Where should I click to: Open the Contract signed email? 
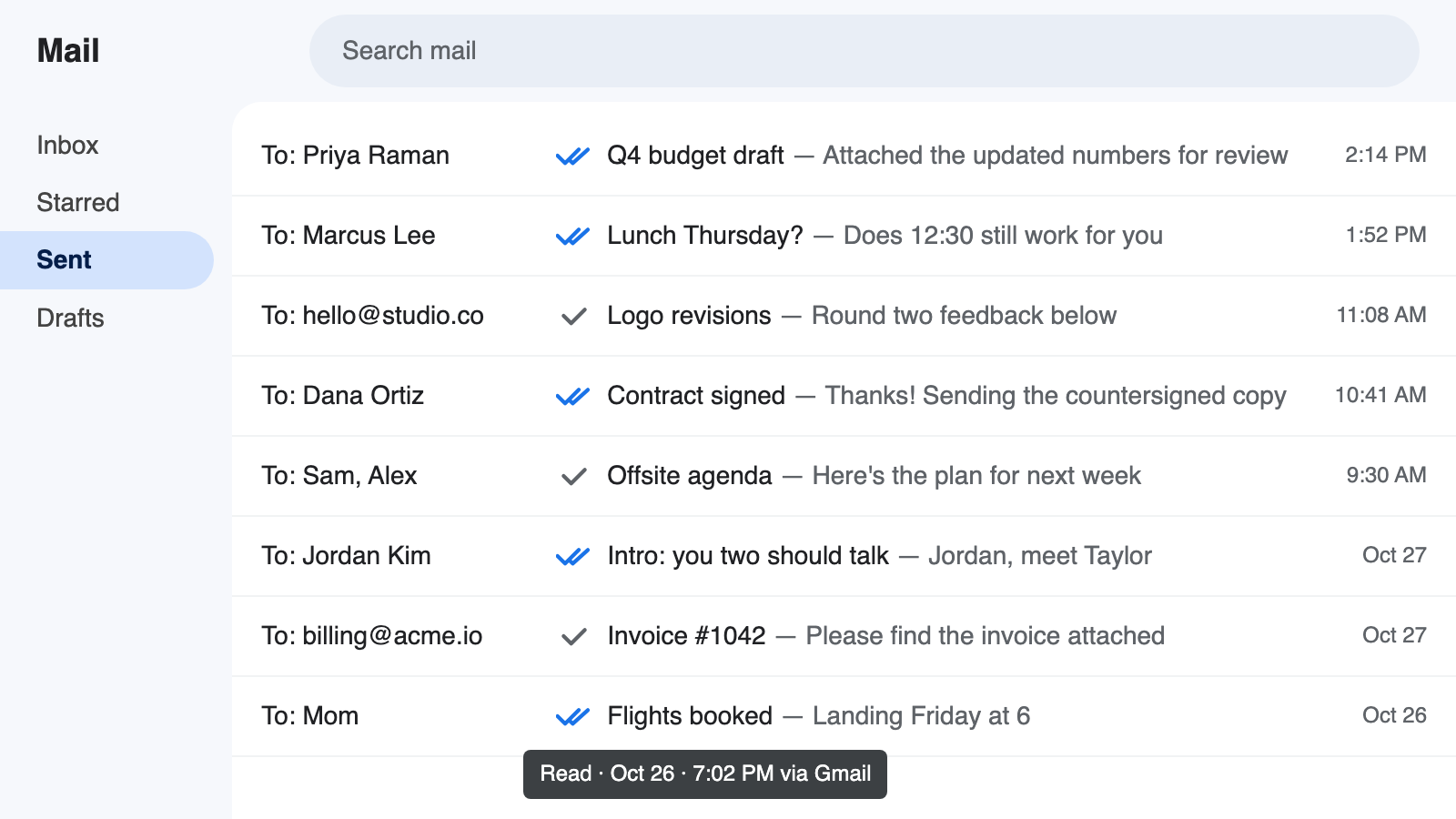tap(844, 396)
